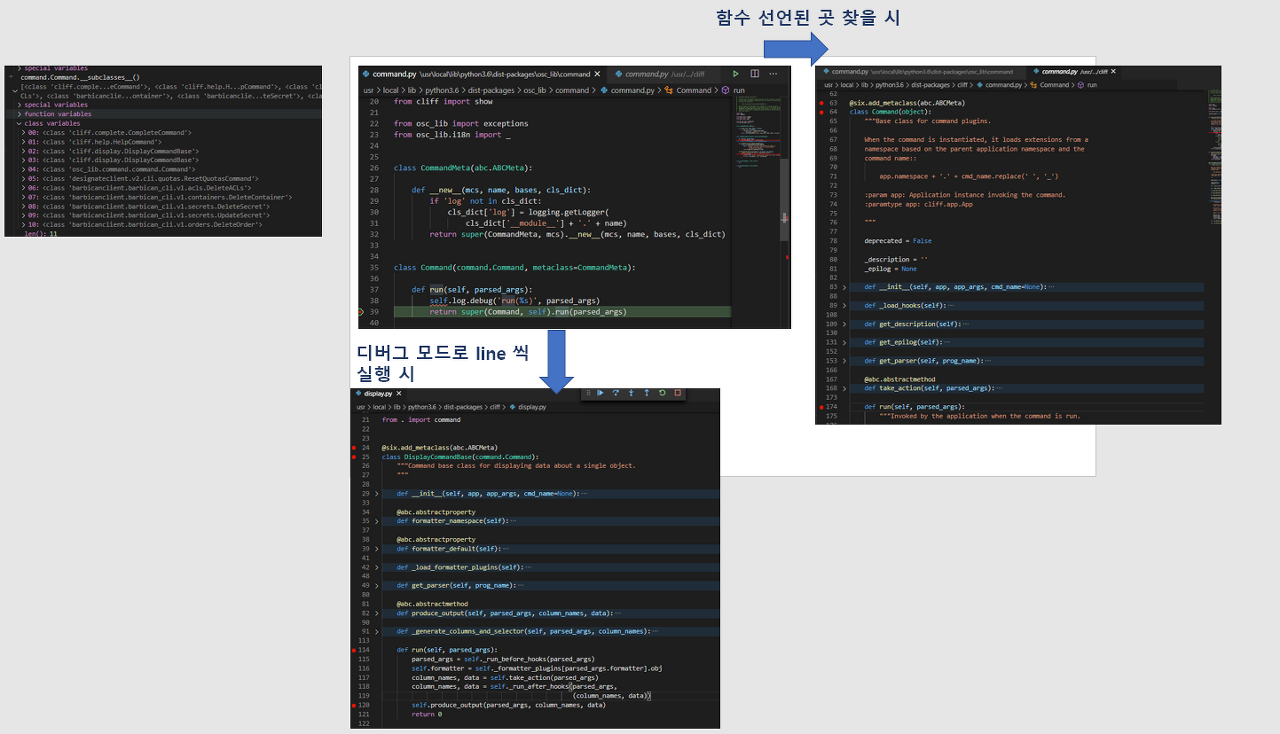This screenshot has width=1280, height=734.
Task: Toggle breakpoint on line 63 in right editor
Action: click(x=821, y=103)
